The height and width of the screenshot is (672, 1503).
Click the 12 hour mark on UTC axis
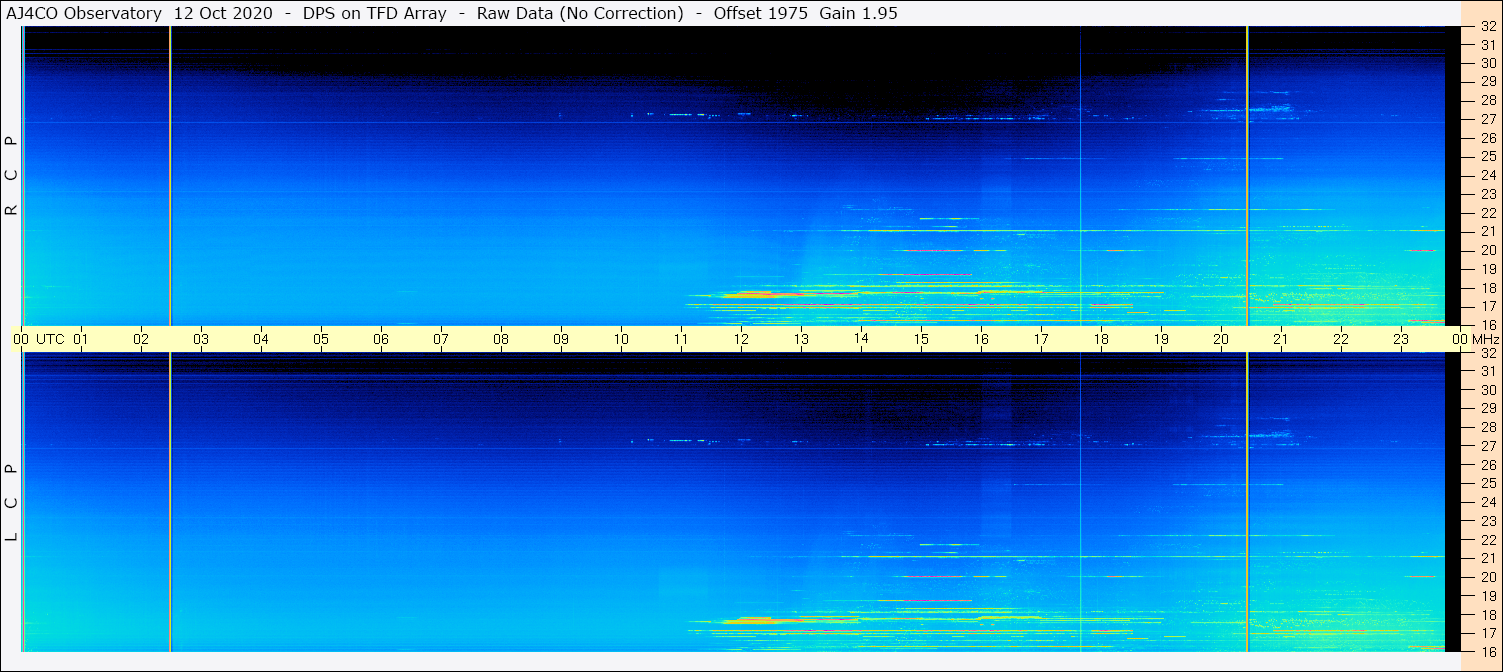coord(741,339)
